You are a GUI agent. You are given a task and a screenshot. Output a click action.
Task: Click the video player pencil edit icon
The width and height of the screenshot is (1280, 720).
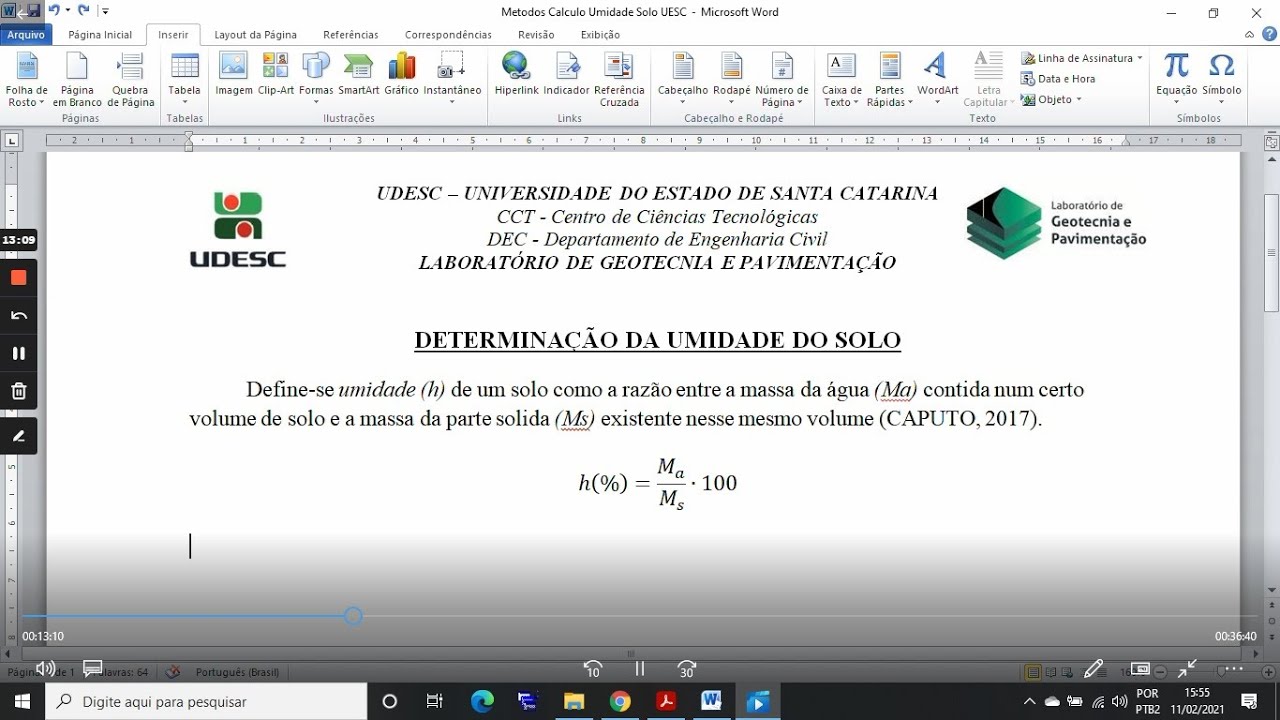pos(1094,668)
